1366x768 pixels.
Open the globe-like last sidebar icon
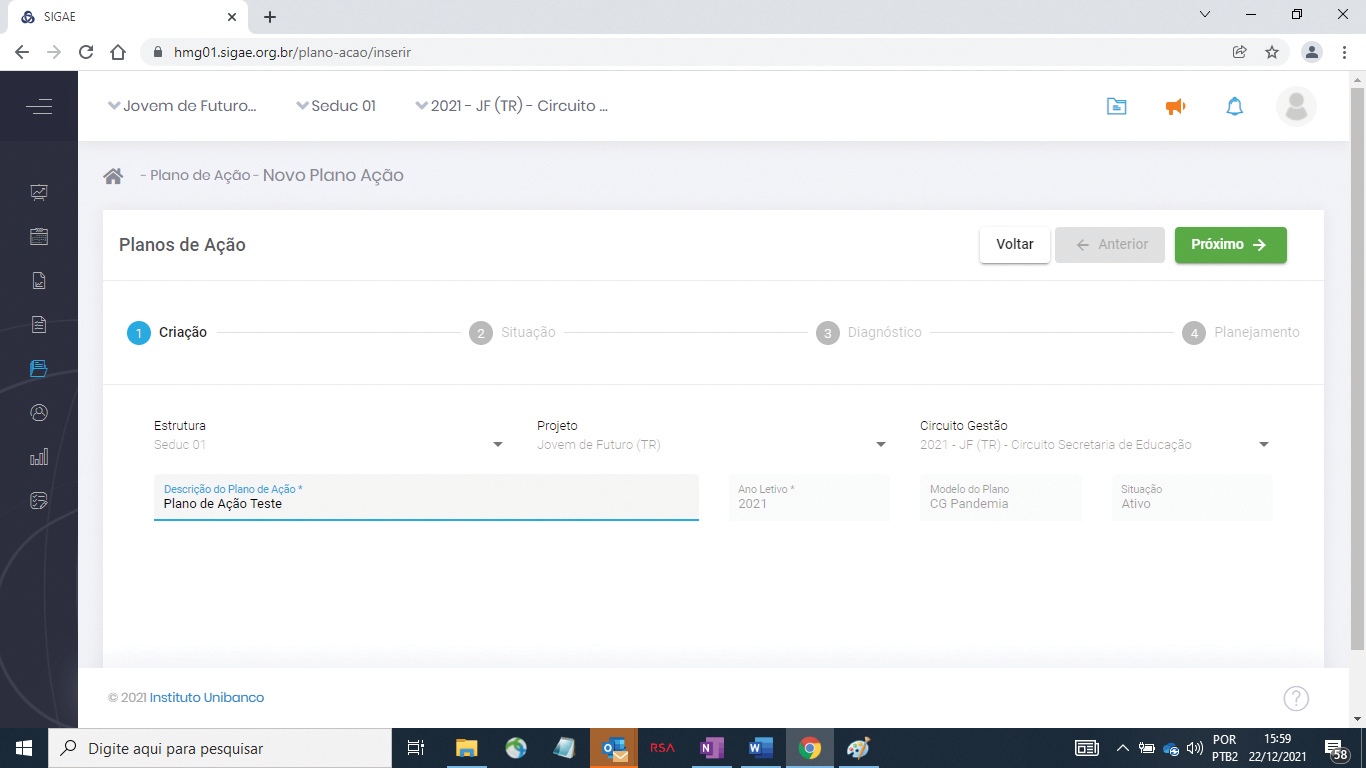(x=39, y=501)
